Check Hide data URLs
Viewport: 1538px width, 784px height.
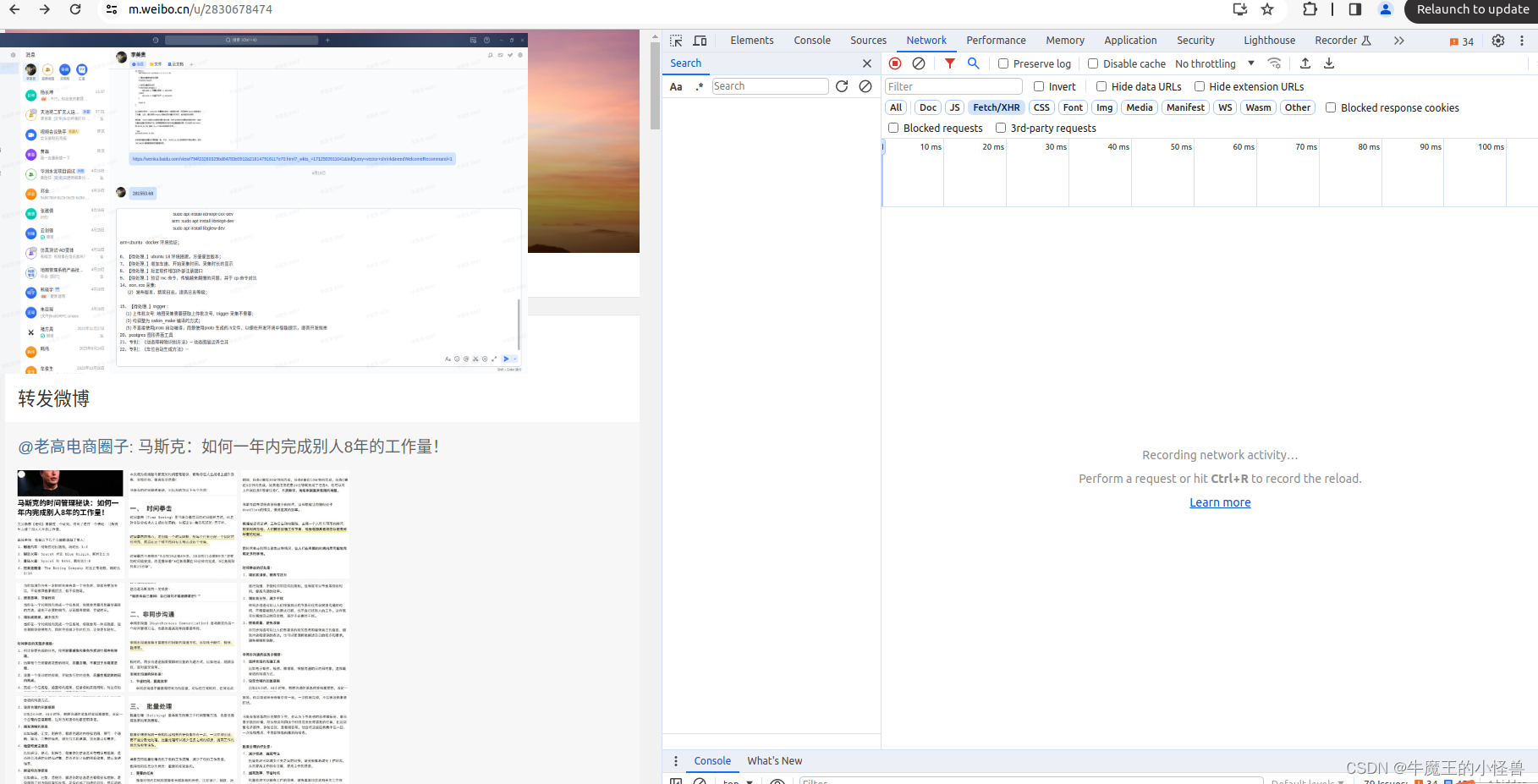click(x=1101, y=86)
